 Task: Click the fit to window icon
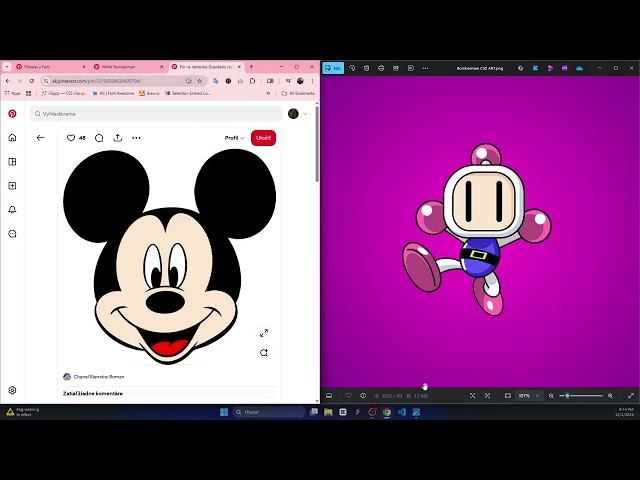pos(508,396)
